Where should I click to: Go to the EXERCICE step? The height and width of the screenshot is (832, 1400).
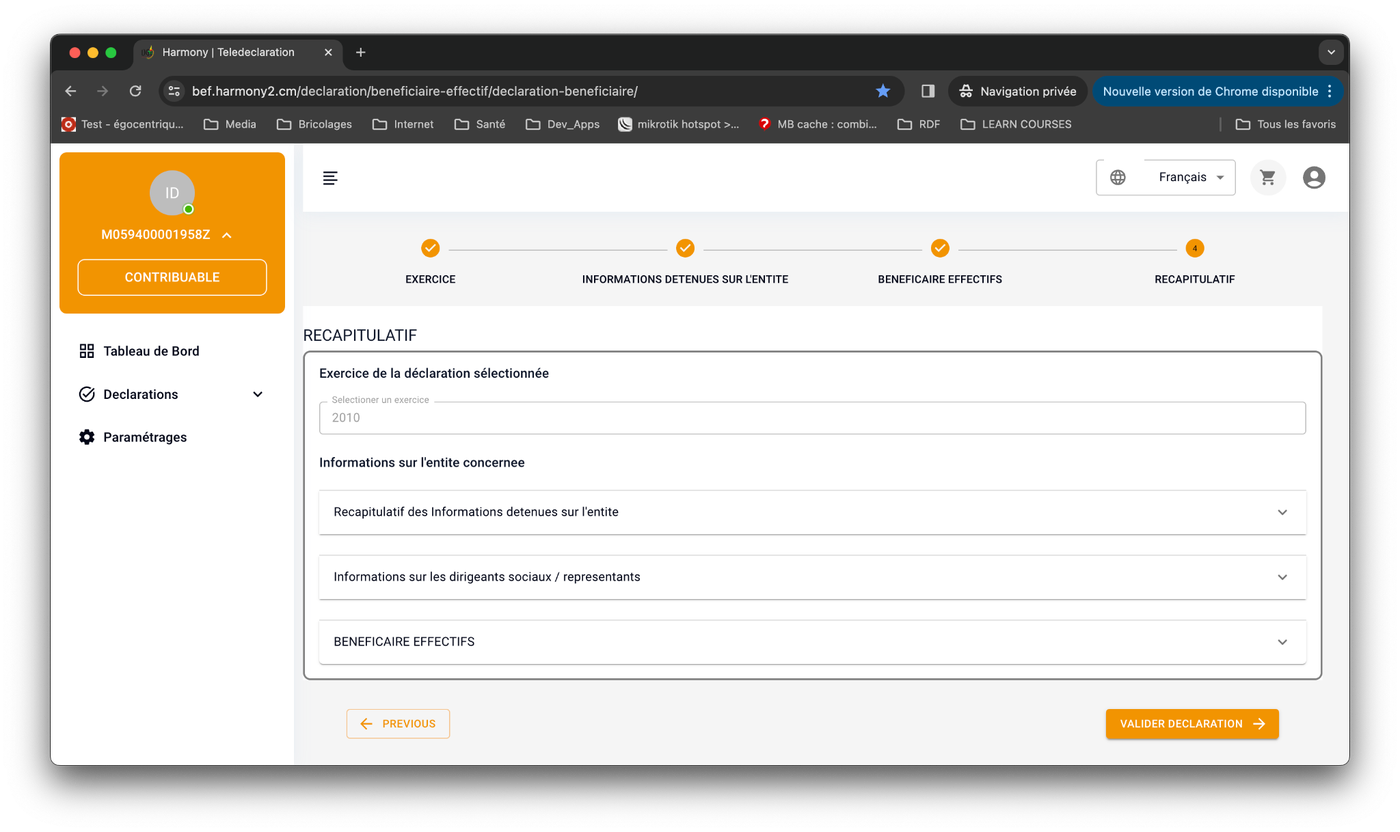pos(430,262)
